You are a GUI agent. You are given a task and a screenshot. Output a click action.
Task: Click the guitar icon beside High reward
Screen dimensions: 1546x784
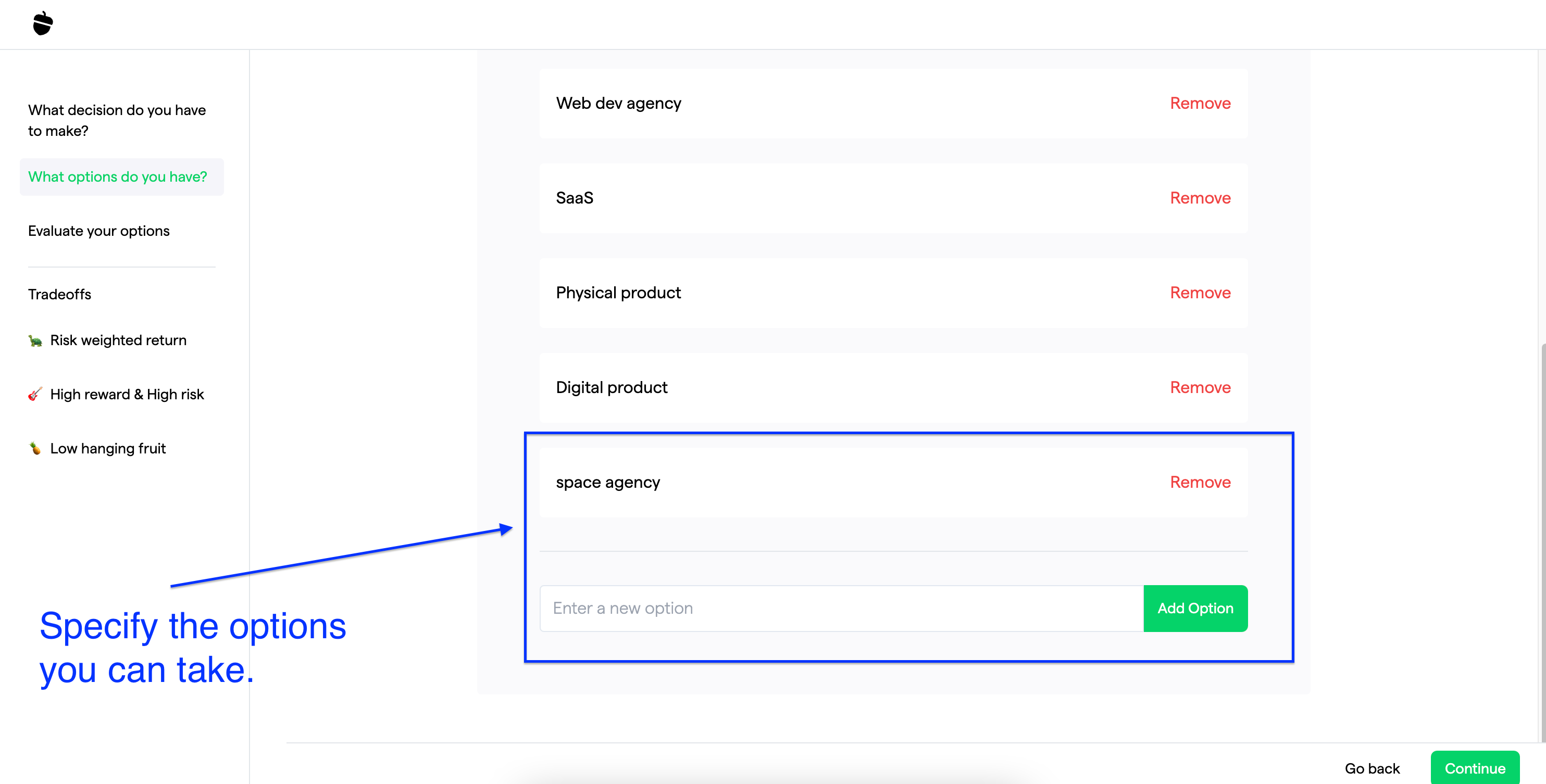[x=35, y=394]
